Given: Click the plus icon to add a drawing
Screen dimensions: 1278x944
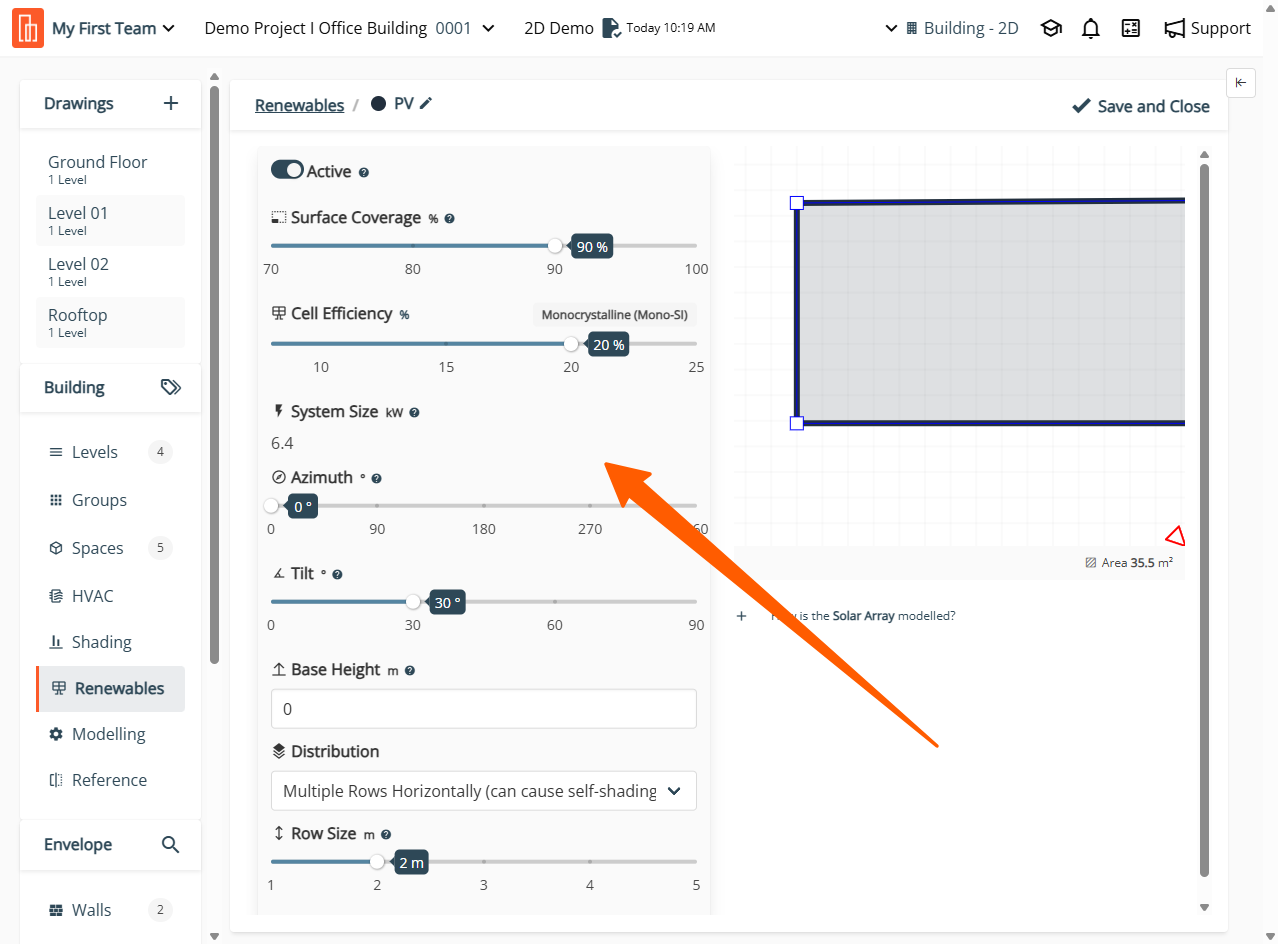Looking at the screenshot, I should click(171, 103).
